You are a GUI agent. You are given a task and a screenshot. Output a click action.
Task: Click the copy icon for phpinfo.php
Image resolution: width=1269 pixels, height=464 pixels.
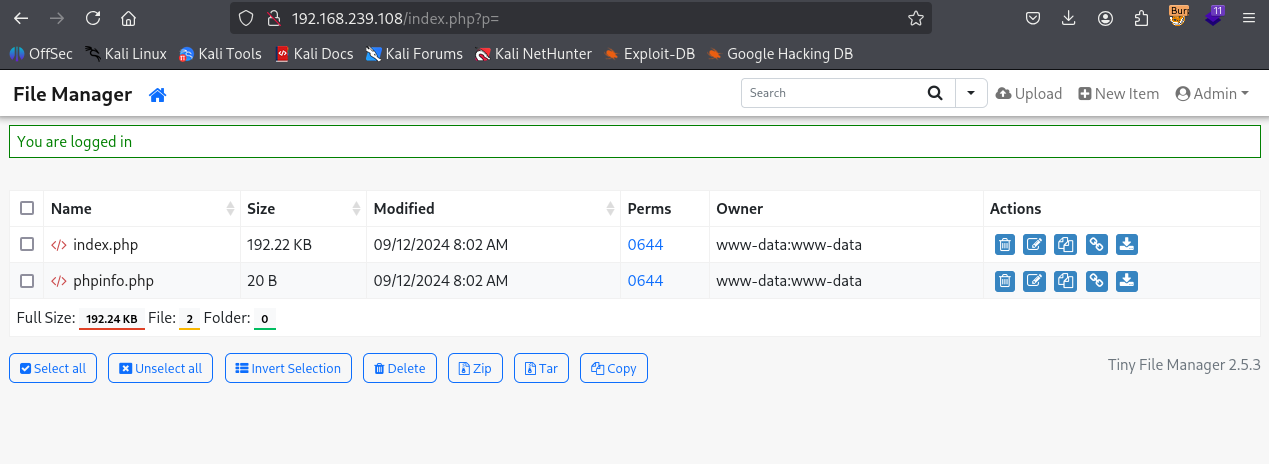pyautogui.click(x=1066, y=281)
